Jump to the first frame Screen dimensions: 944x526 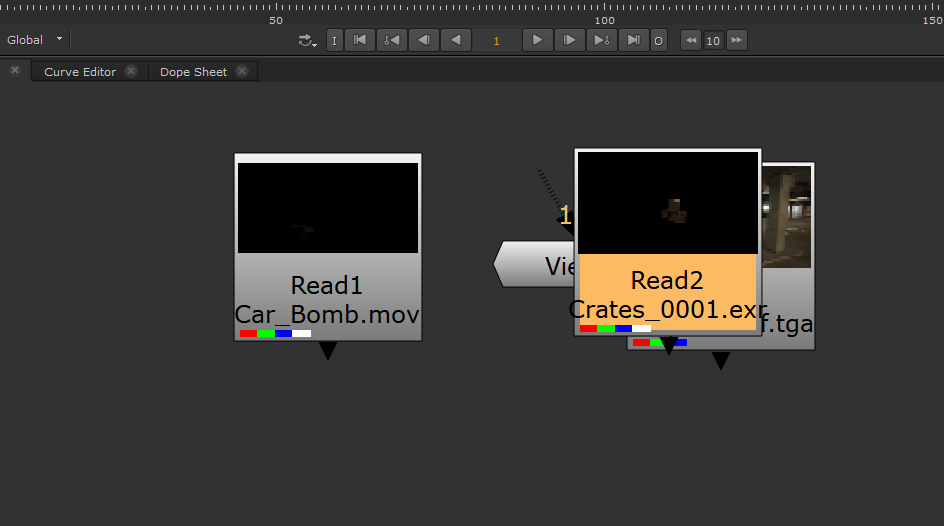click(x=360, y=40)
